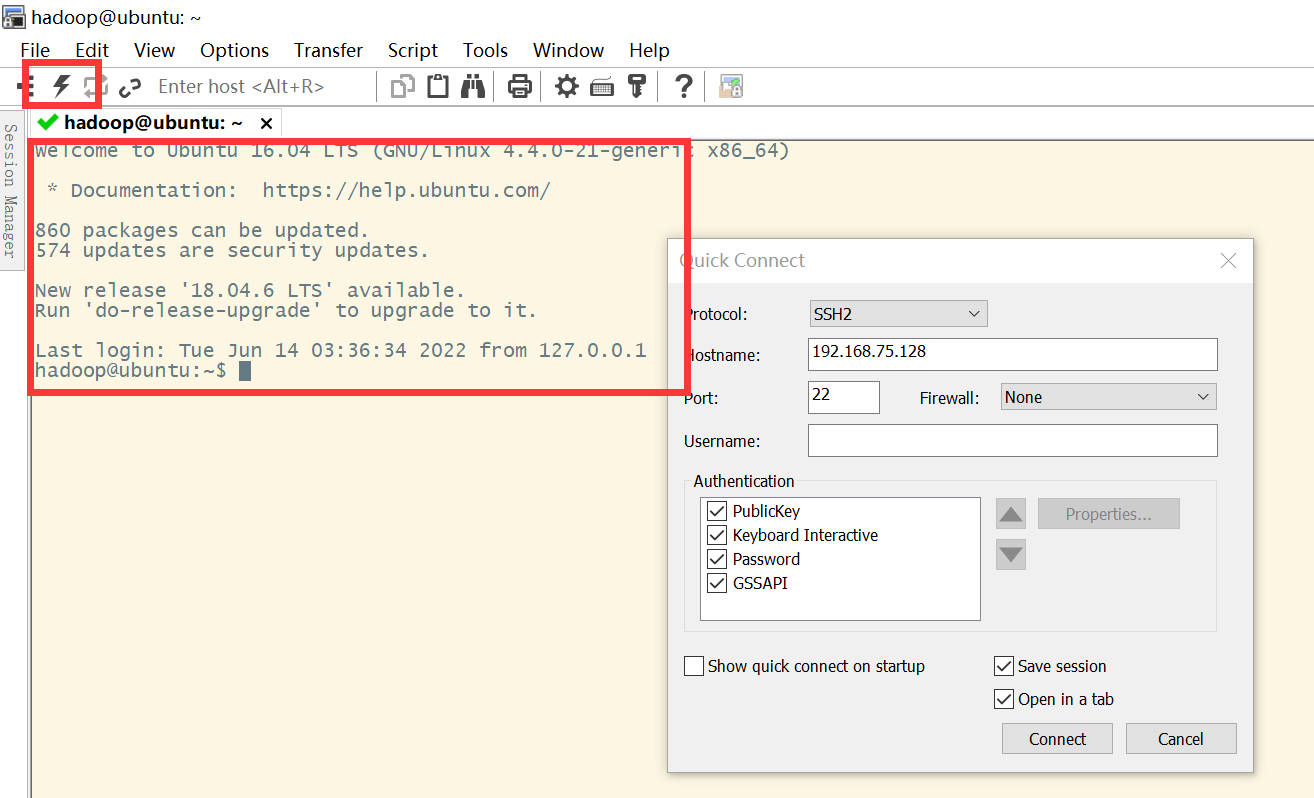This screenshot has width=1314, height=798.
Task: Move authentication method up with up arrow
Action: click(1011, 514)
